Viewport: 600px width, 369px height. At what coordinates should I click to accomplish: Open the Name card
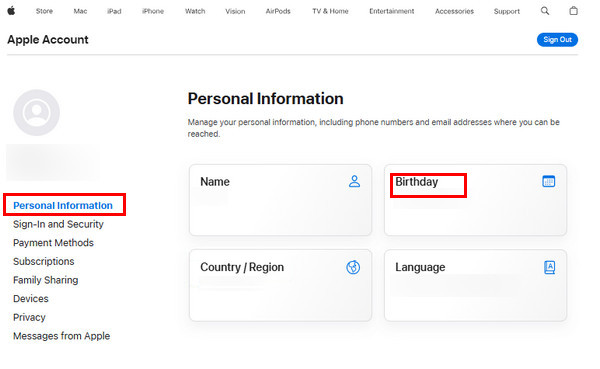click(x=280, y=200)
